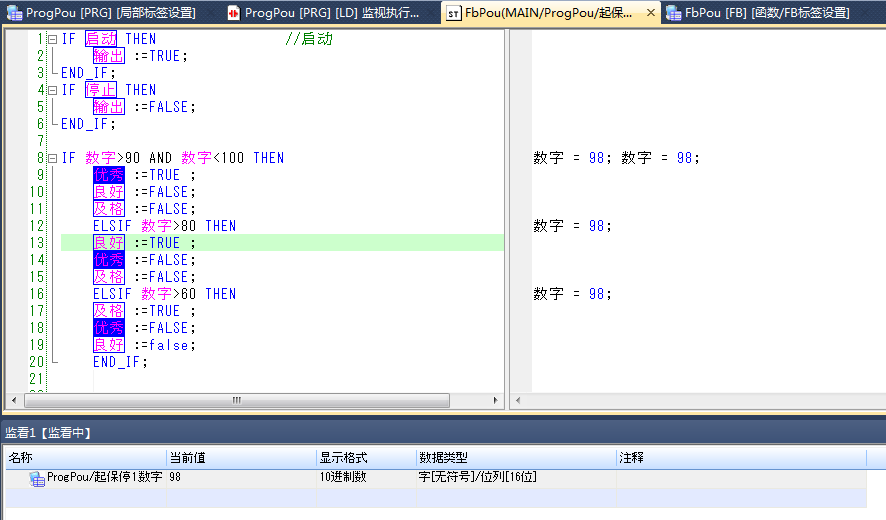This screenshot has width=886, height=520.
Task: Click the FbPou FB label tab icon
Action: 674,13
